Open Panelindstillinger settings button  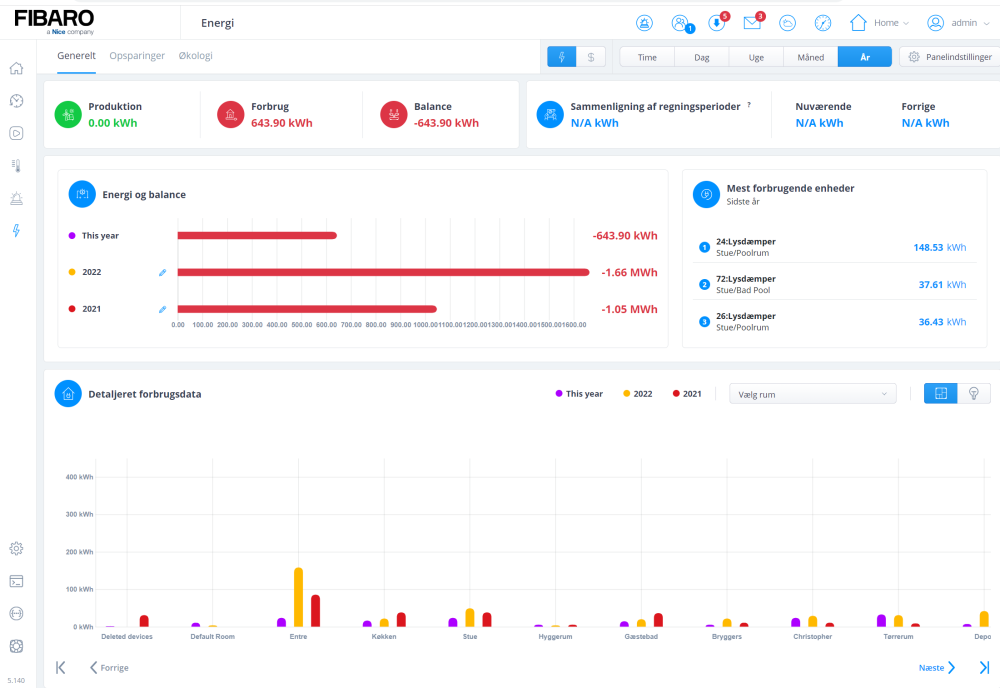point(949,57)
